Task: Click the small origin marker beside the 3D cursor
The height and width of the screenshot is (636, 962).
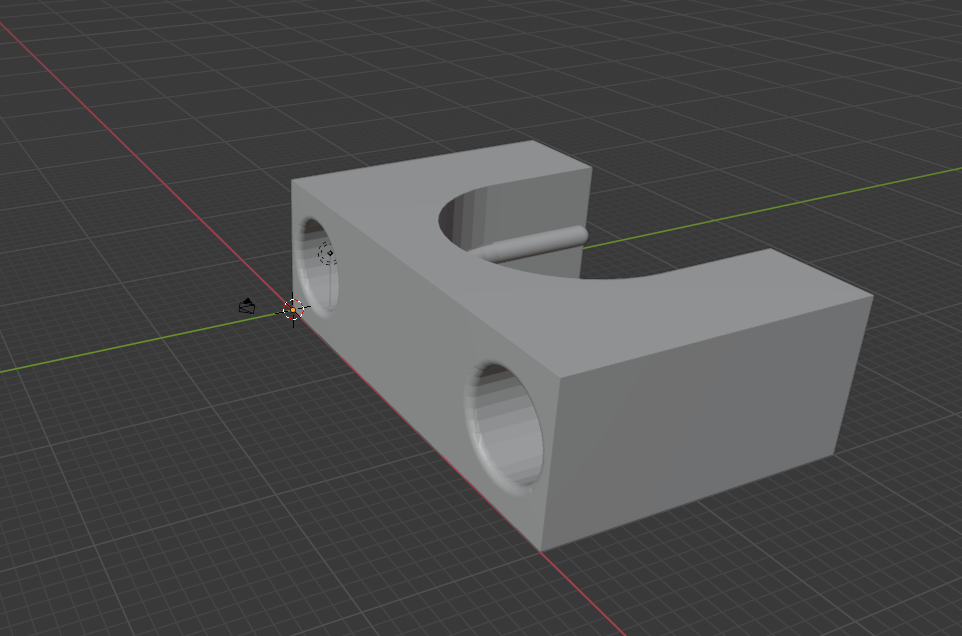Action: [246, 308]
